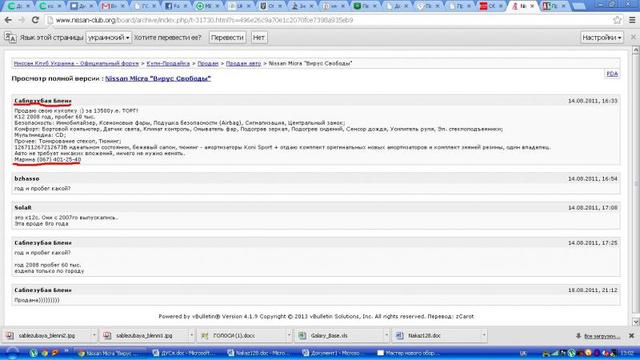Viewport: 640px width, 360px height.
Task: Click the last post's text Продана
Action: click(x=37, y=300)
